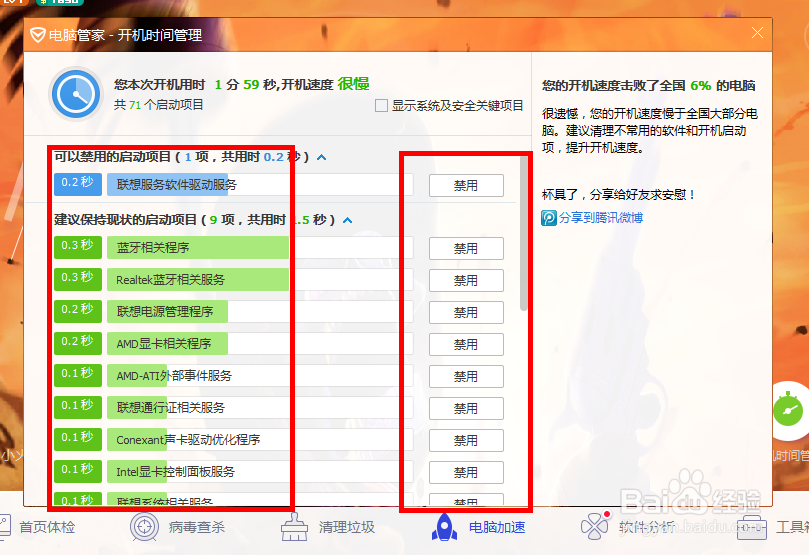Click the startup list vertical scrollbar

pos(524,233)
